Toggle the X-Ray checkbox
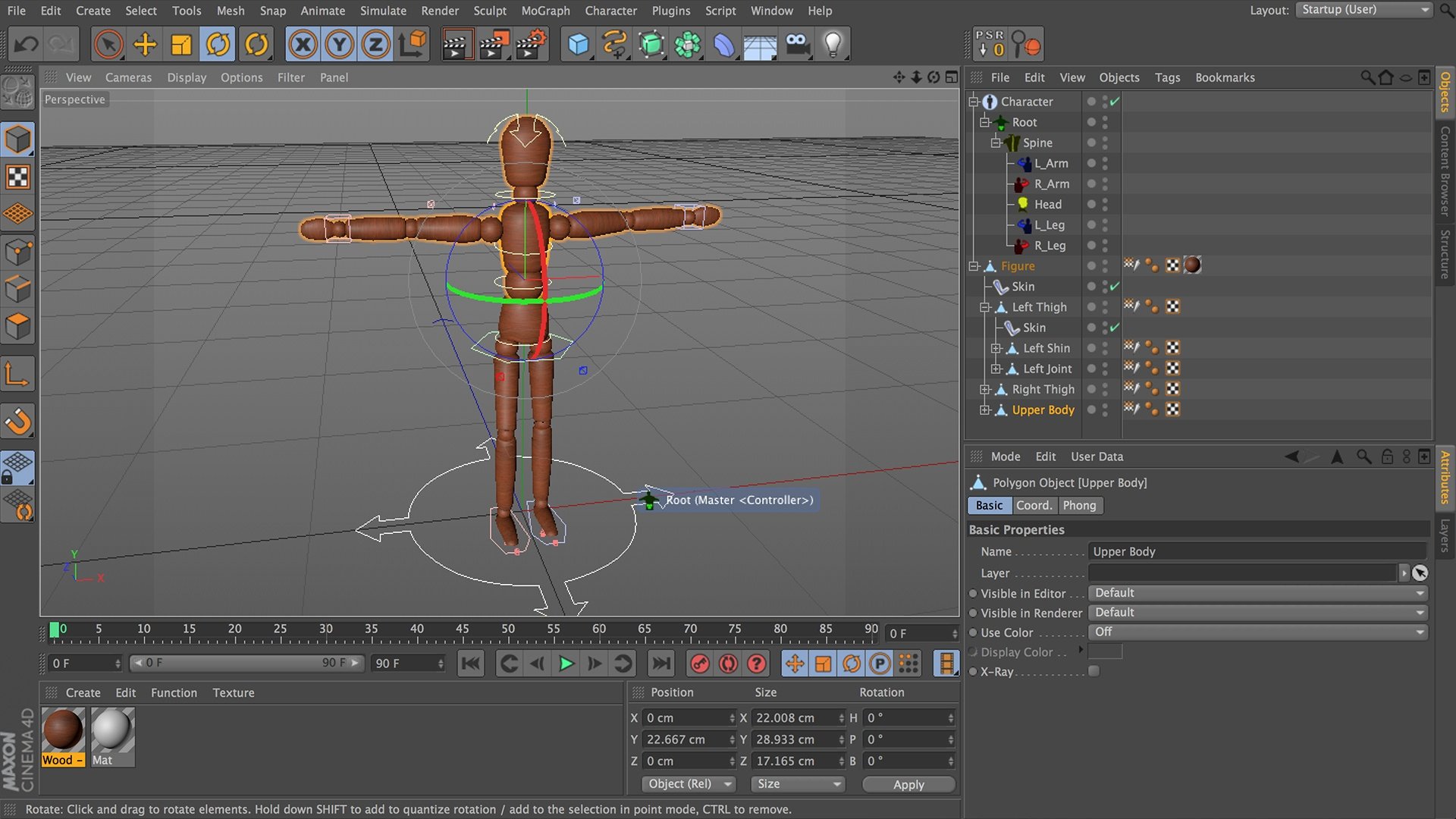The height and width of the screenshot is (819, 1456). point(1094,671)
